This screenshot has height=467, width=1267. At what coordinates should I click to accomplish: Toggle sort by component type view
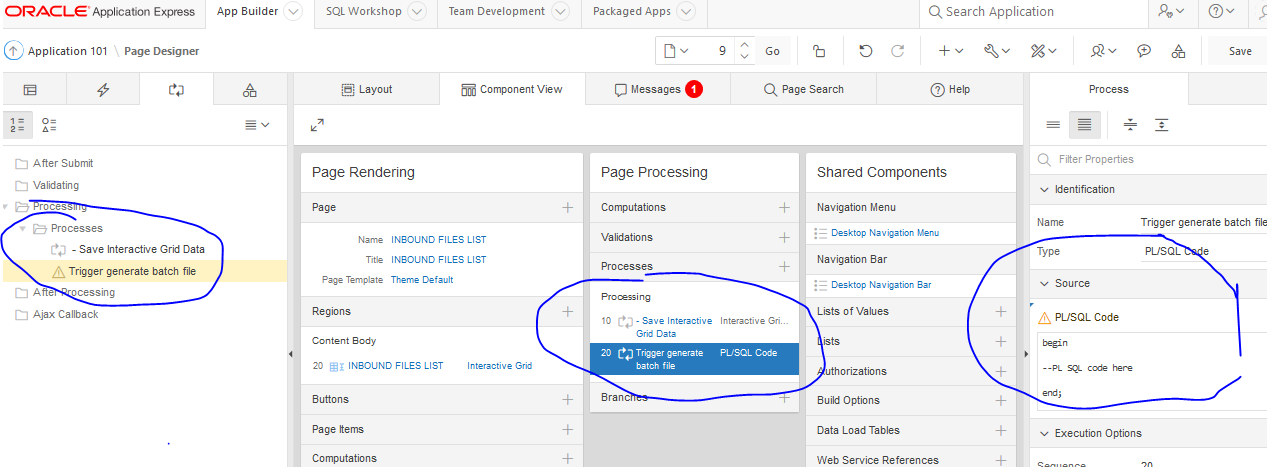(49, 125)
